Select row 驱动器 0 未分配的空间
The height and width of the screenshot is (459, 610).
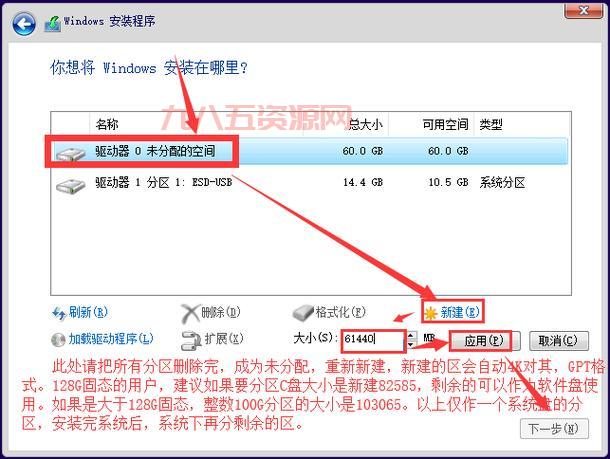tap(309, 151)
